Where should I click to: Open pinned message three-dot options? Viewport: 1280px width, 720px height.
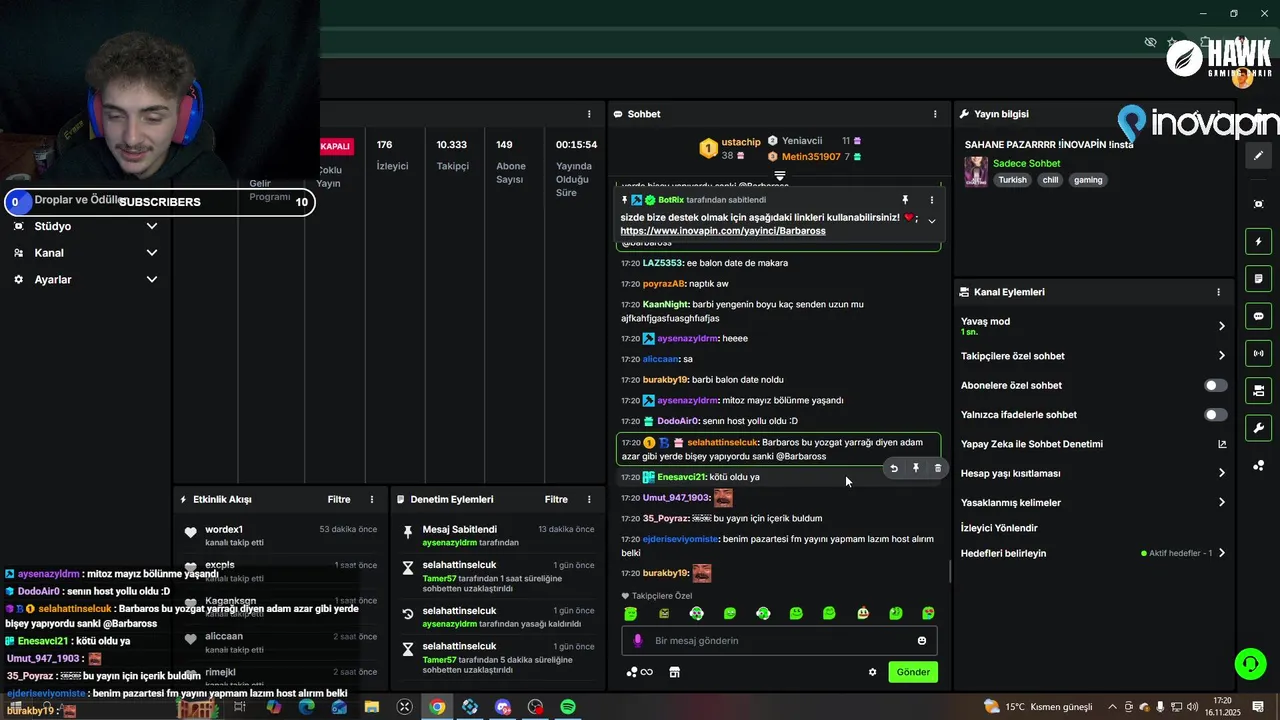coord(932,200)
